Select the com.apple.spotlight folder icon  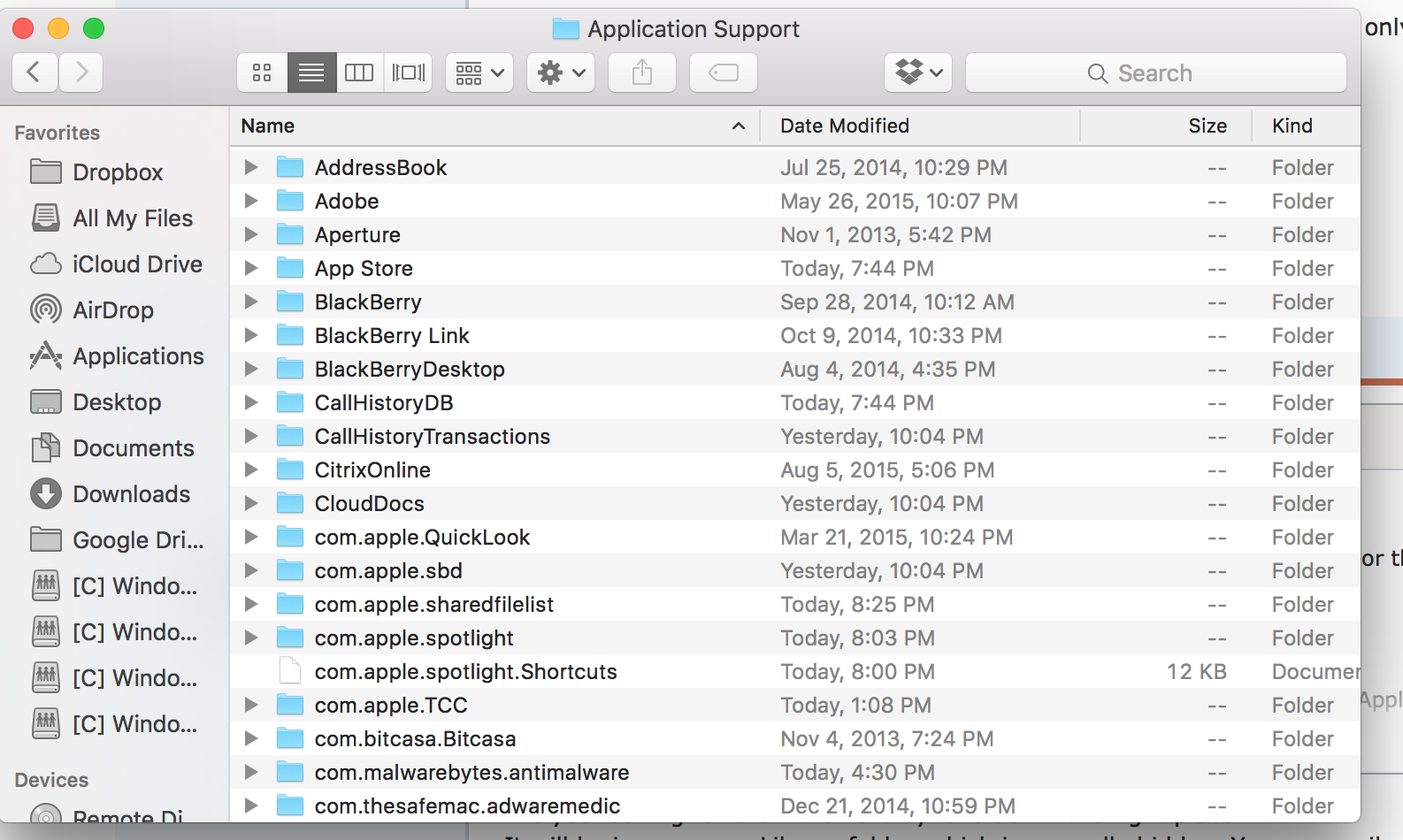point(290,638)
